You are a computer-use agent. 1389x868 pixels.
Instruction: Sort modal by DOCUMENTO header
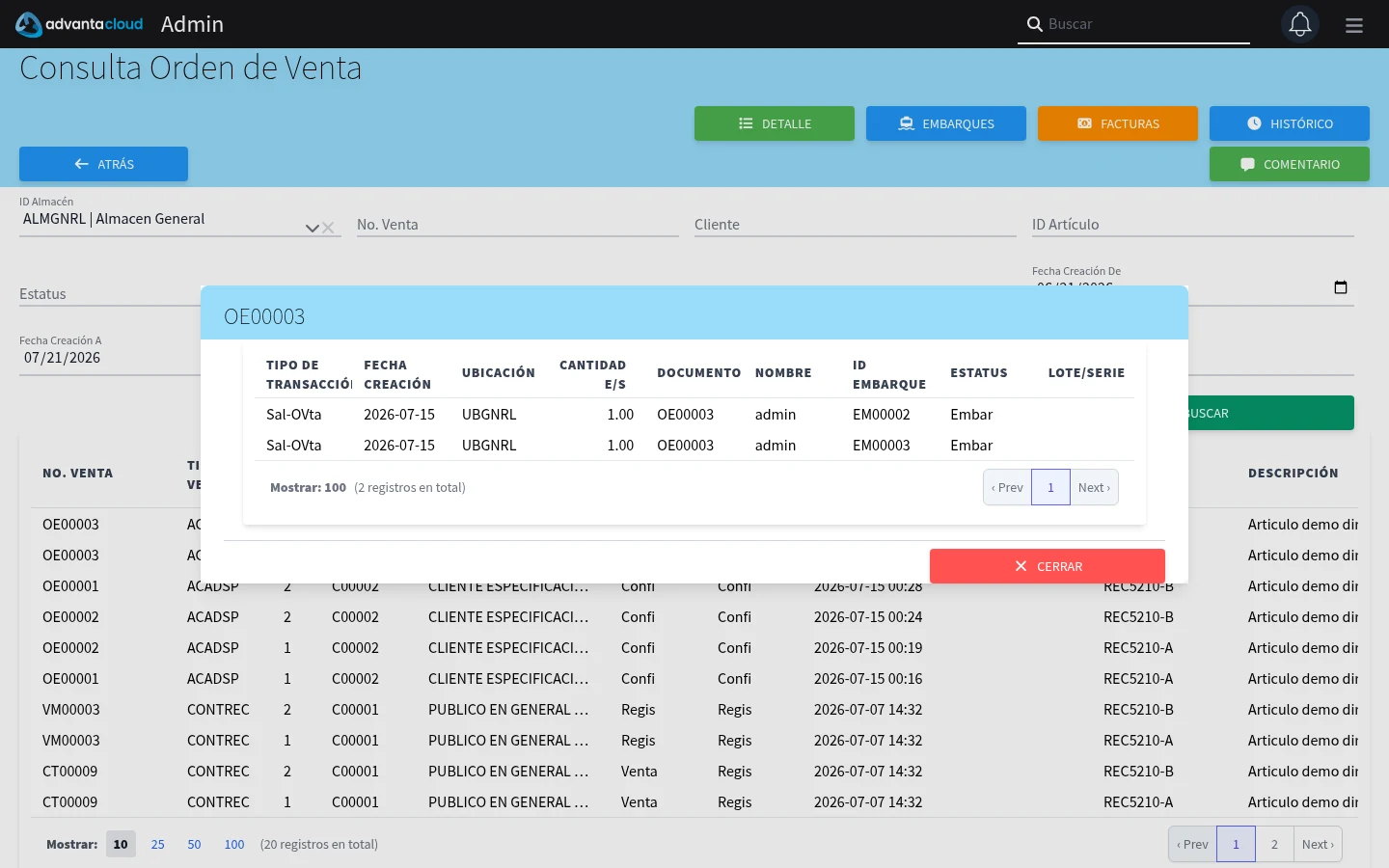point(699,372)
